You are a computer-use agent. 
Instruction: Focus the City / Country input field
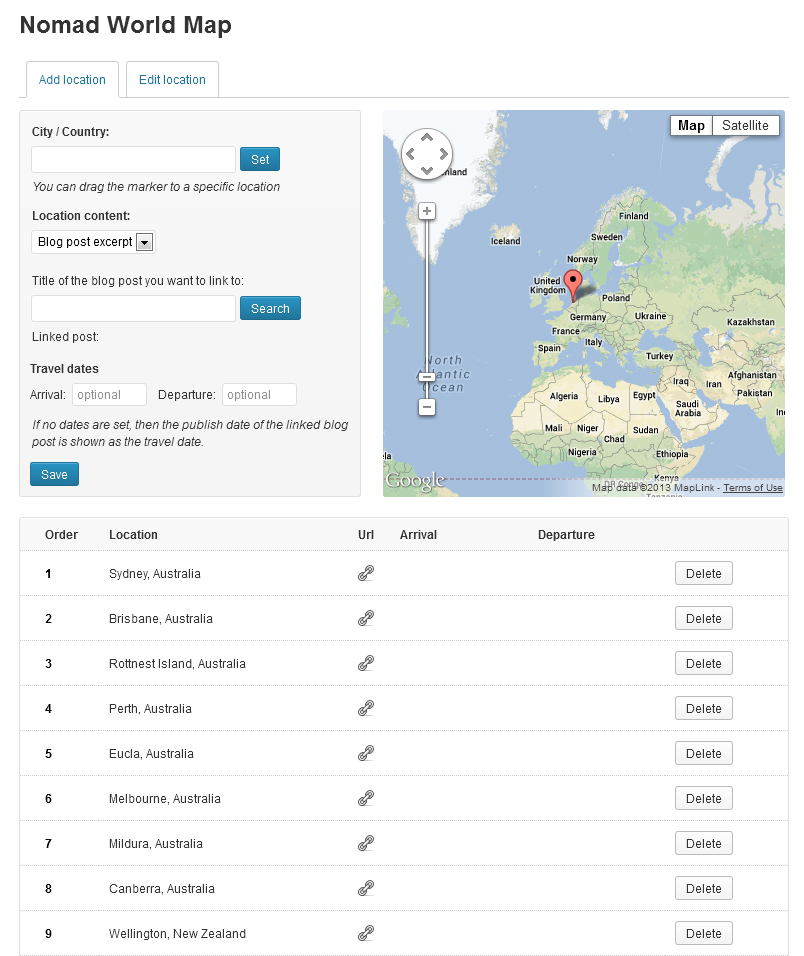coord(134,160)
